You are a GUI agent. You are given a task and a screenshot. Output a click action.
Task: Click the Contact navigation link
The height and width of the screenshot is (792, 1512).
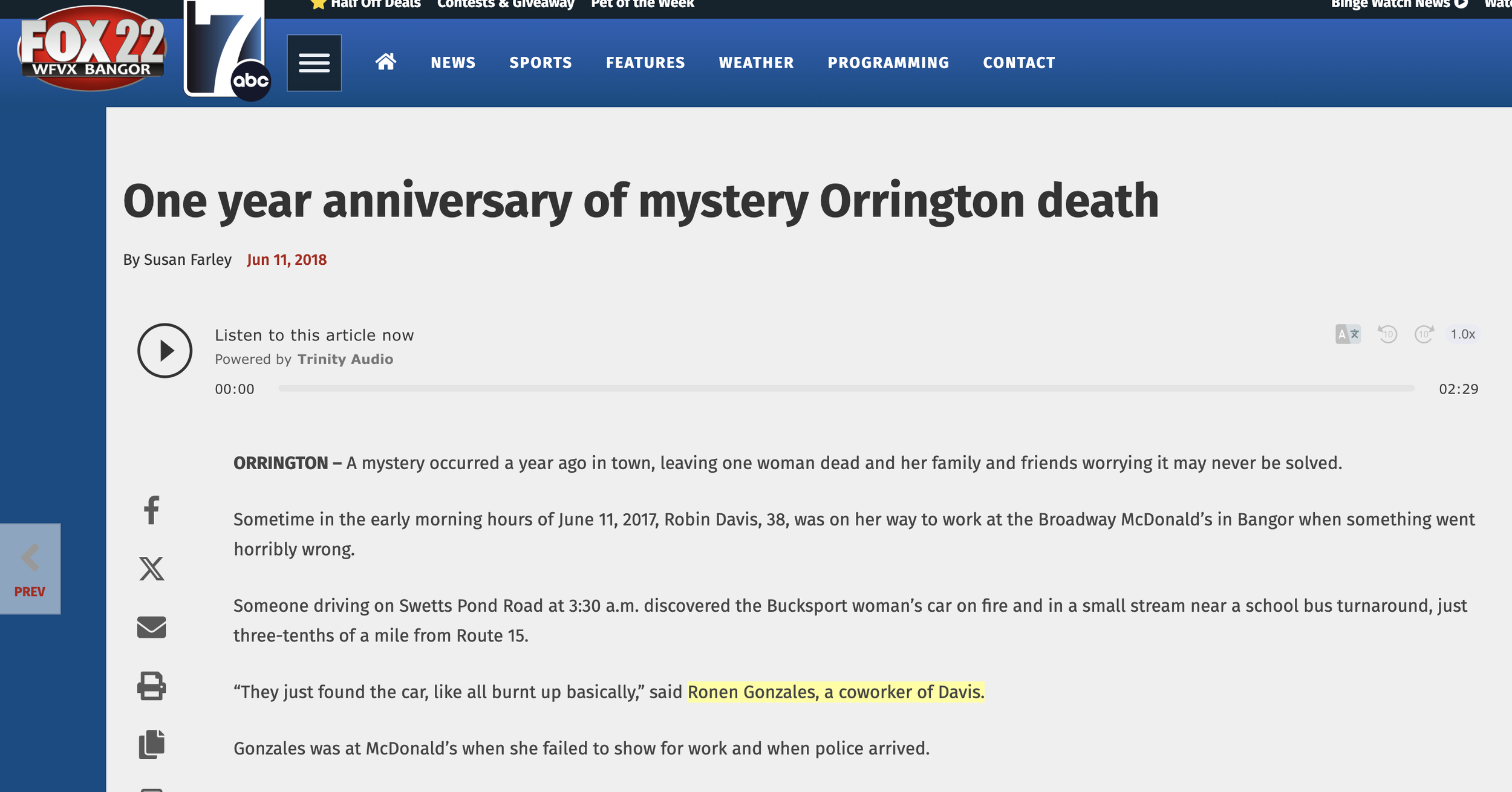coord(1018,63)
